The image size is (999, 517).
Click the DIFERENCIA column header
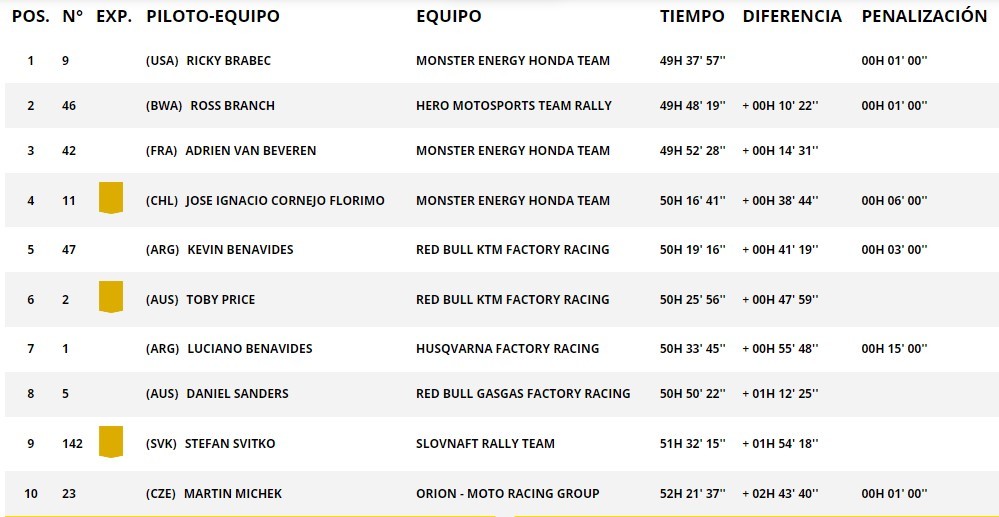click(x=792, y=16)
